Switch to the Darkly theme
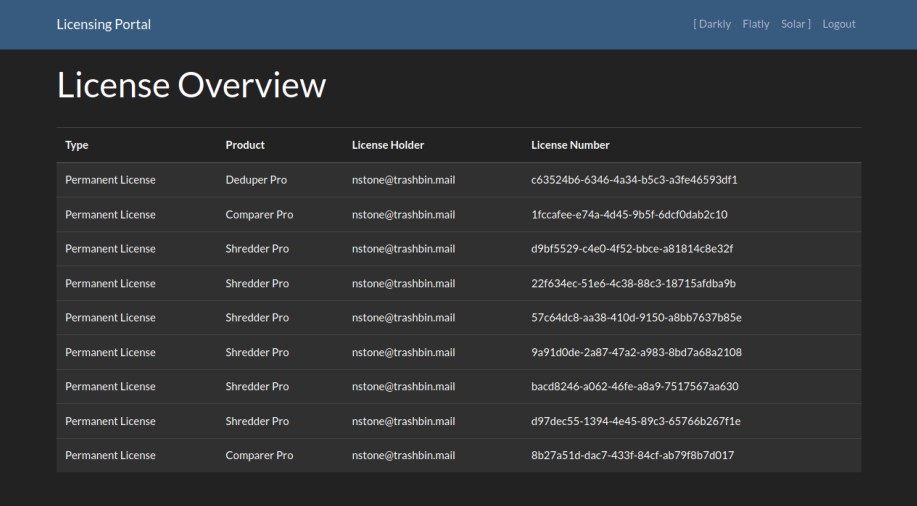Viewport: 917px width, 506px height. [x=715, y=24]
